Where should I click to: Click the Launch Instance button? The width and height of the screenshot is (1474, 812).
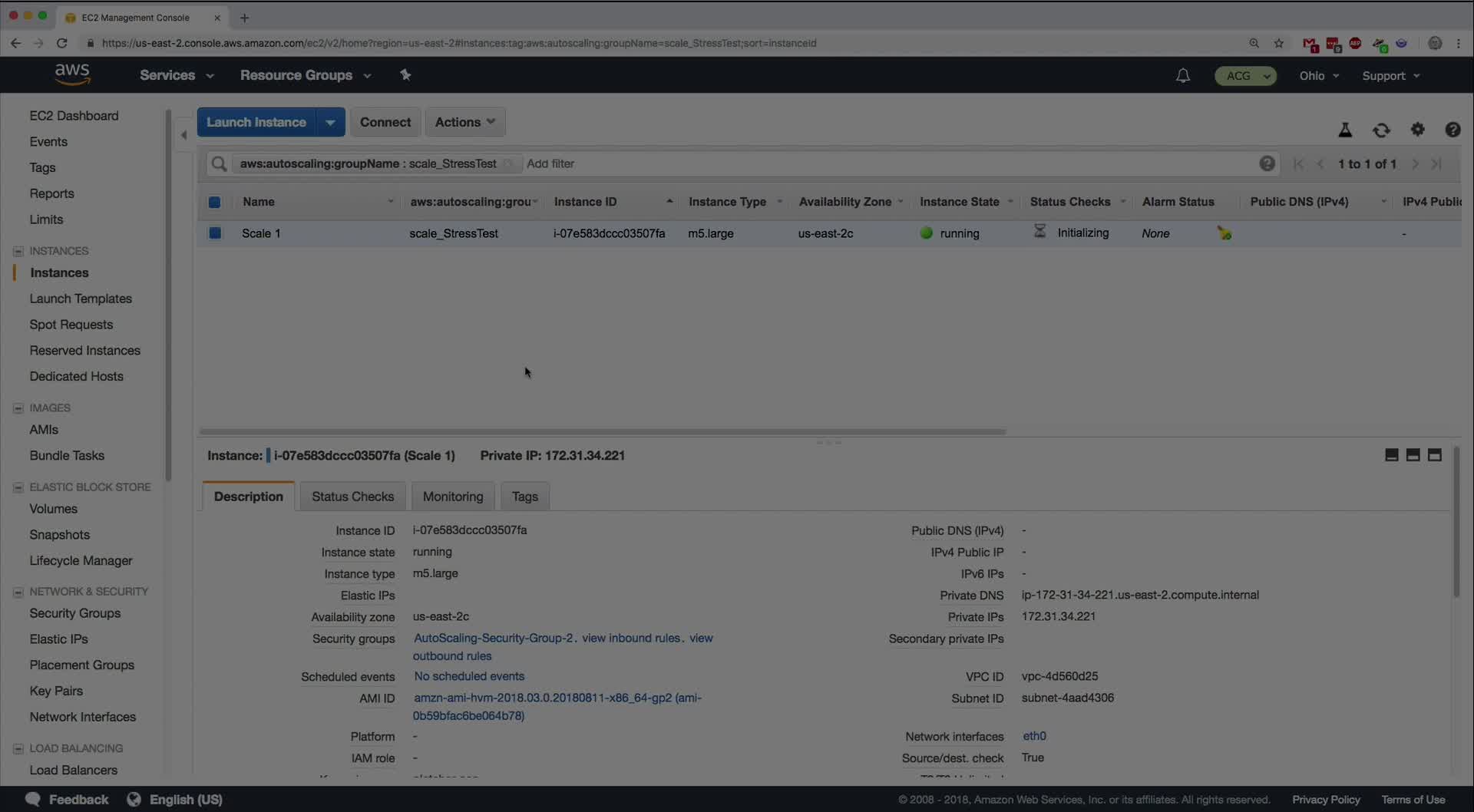coord(256,122)
